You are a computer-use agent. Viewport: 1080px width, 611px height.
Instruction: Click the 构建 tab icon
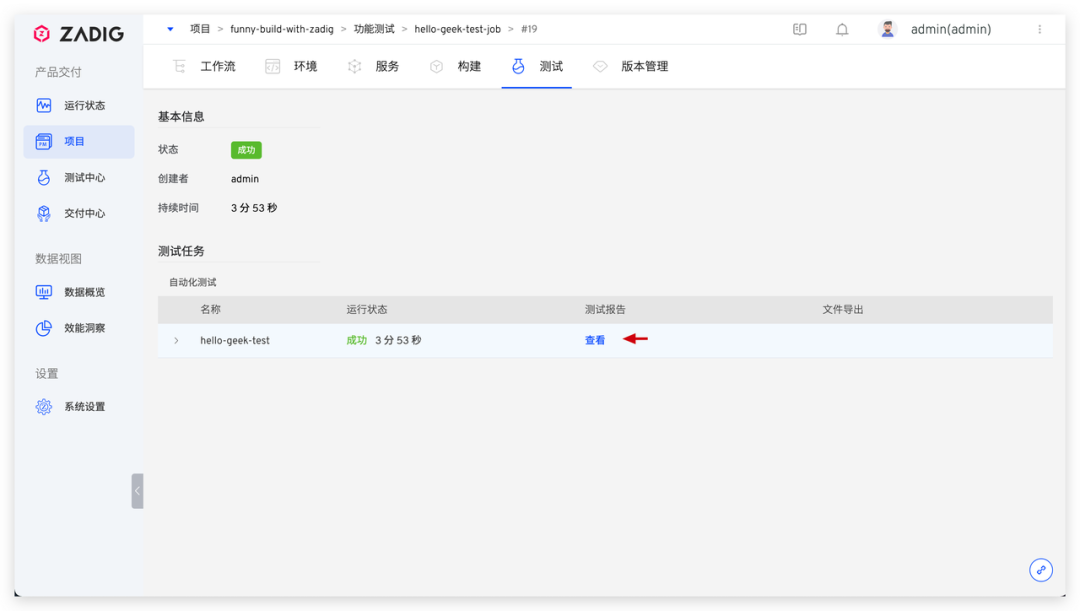point(436,66)
